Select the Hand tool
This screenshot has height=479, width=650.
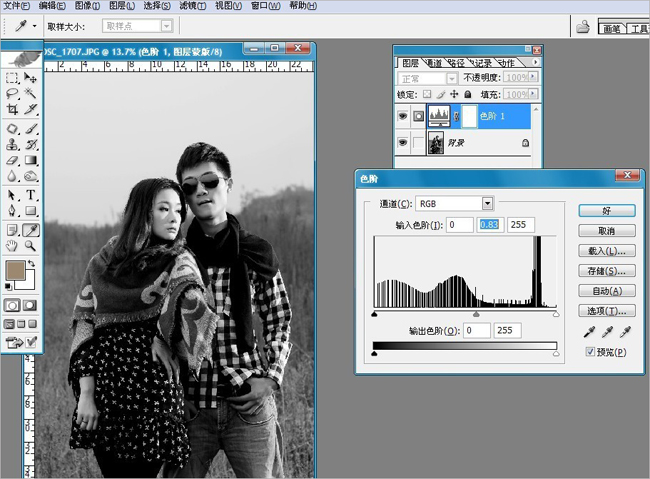12,246
